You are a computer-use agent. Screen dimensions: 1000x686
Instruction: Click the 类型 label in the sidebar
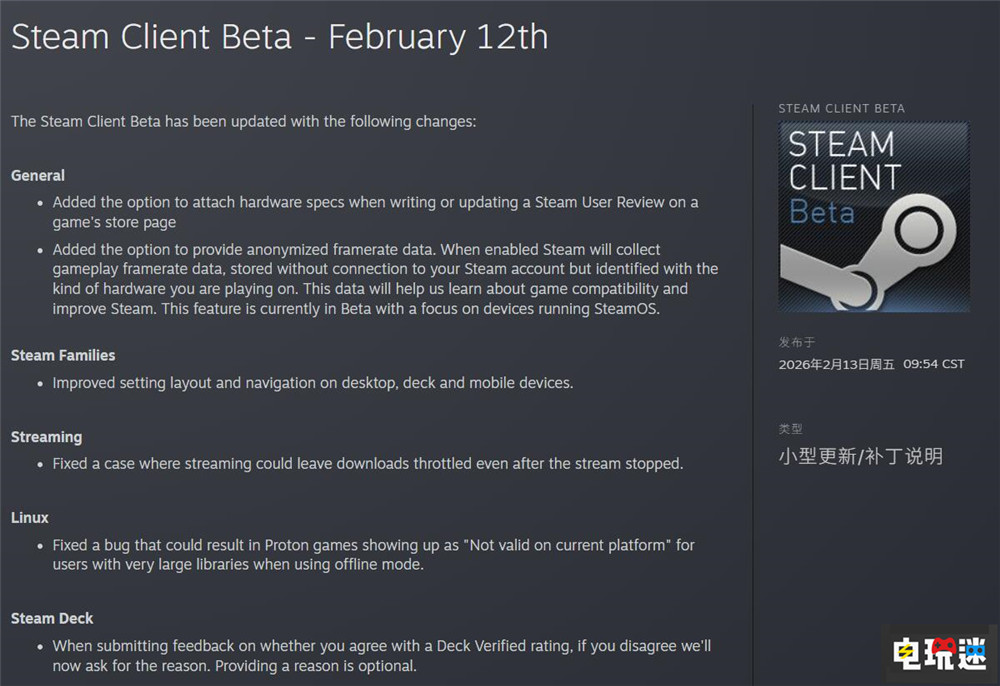791,429
